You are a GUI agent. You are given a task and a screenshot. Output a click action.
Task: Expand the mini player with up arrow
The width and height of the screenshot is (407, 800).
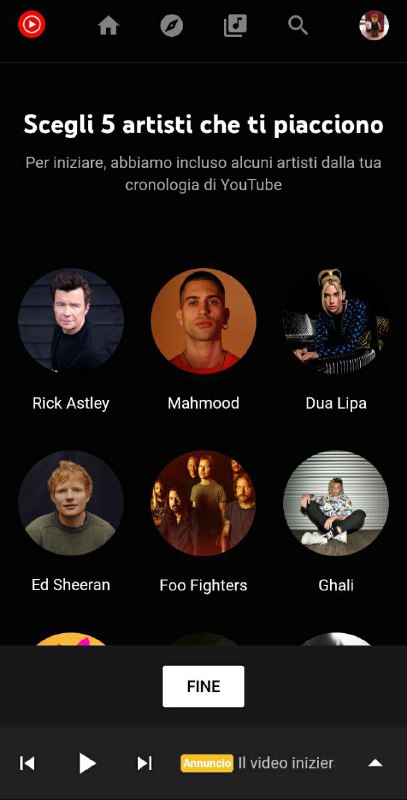click(x=375, y=763)
